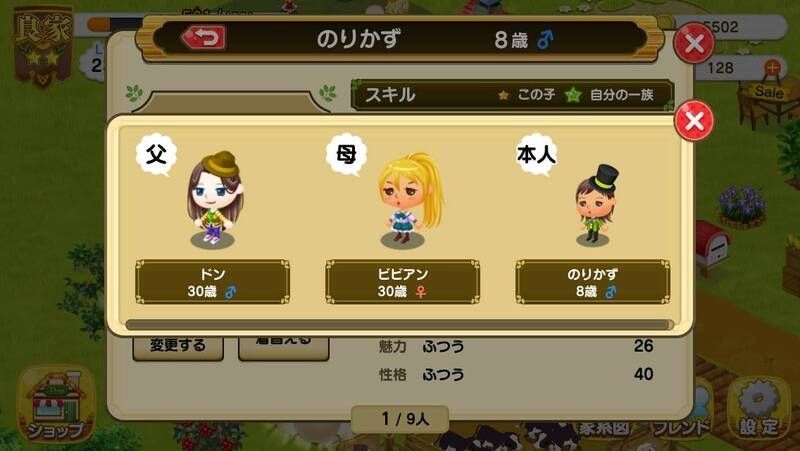Close the のりかず profile window
The image size is (800, 451).
(694, 43)
